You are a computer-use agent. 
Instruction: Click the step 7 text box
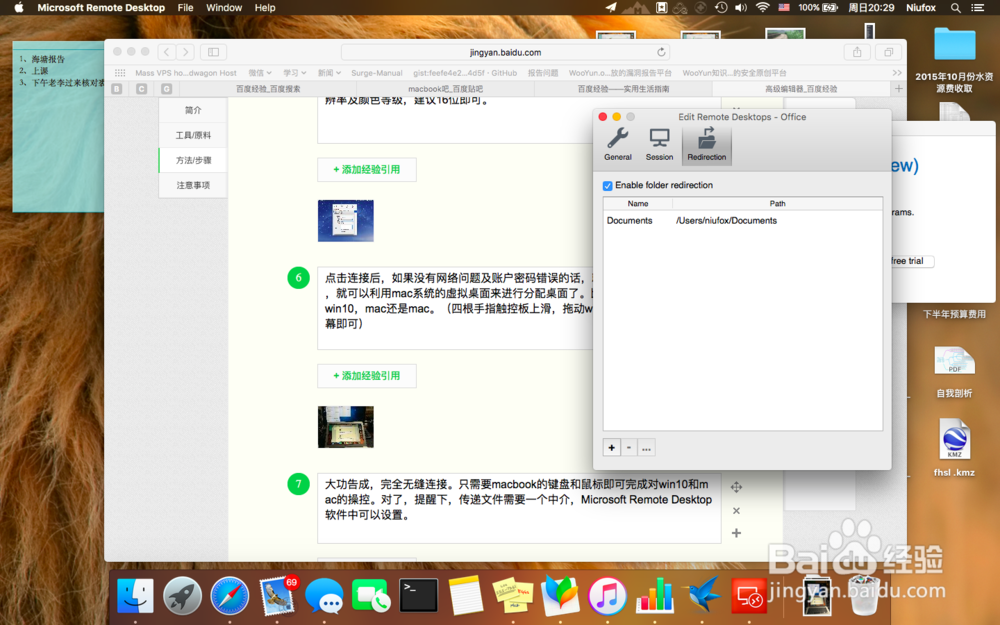click(x=519, y=508)
